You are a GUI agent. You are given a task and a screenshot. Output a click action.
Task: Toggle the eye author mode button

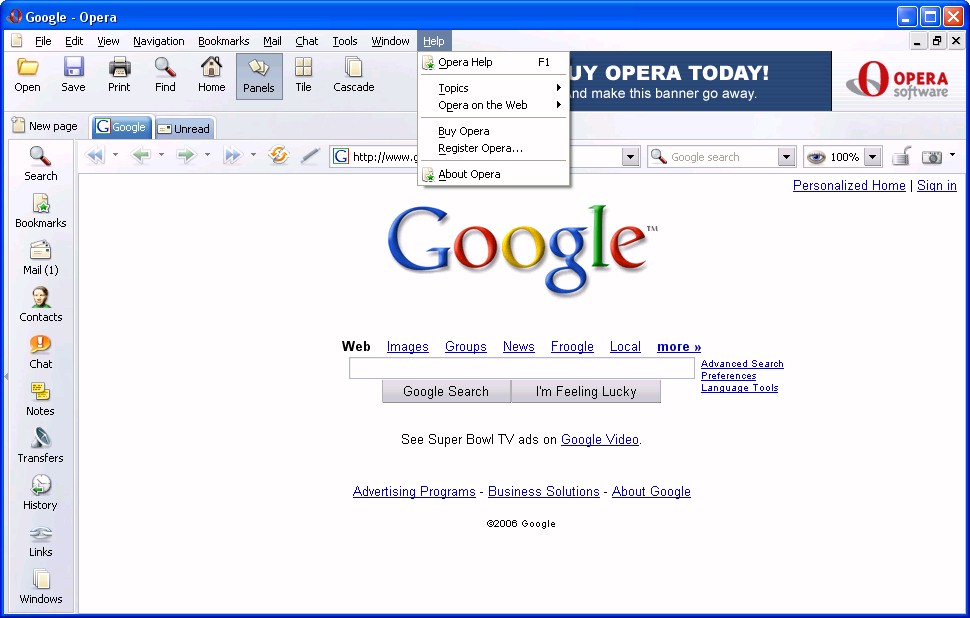point(816,157)
